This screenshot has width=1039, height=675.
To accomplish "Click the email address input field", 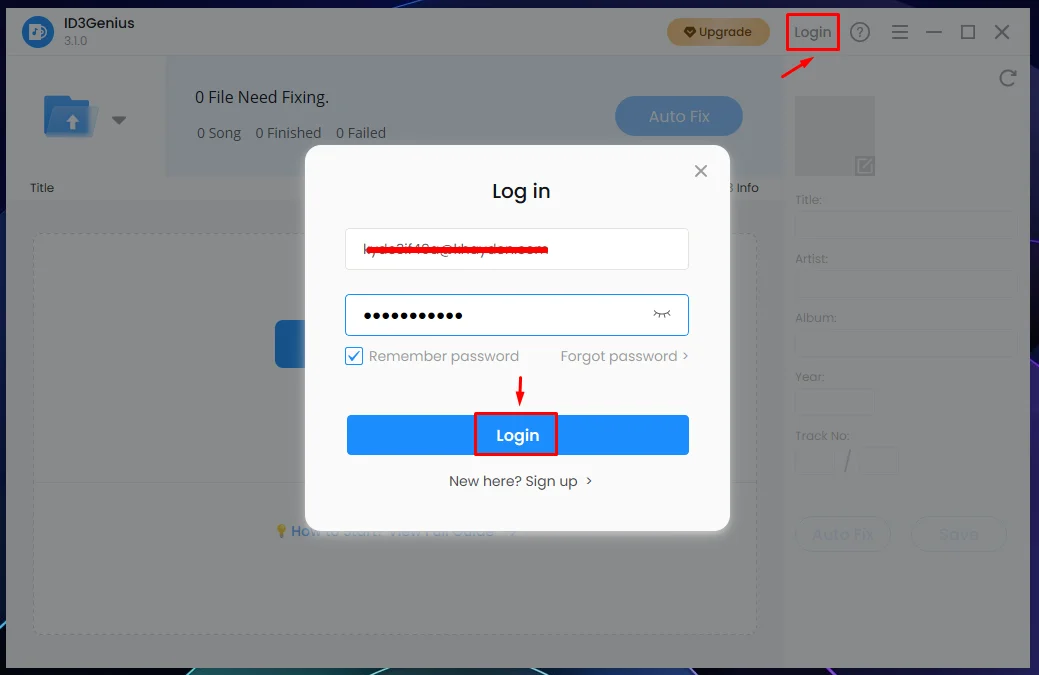I will click(x=517, y=249).
